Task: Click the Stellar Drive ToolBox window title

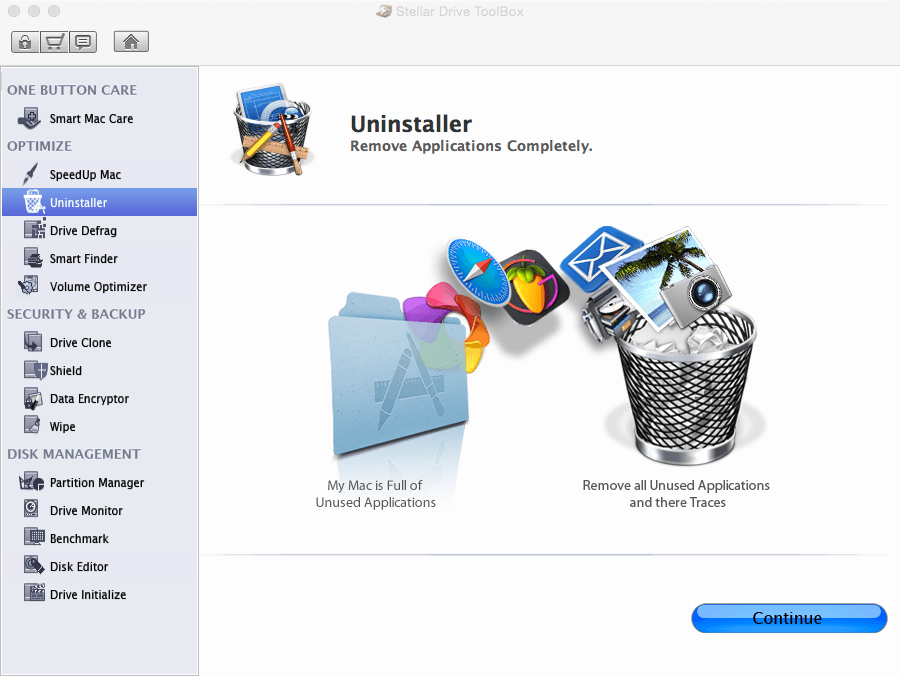Action: click(x=459, y=11)
